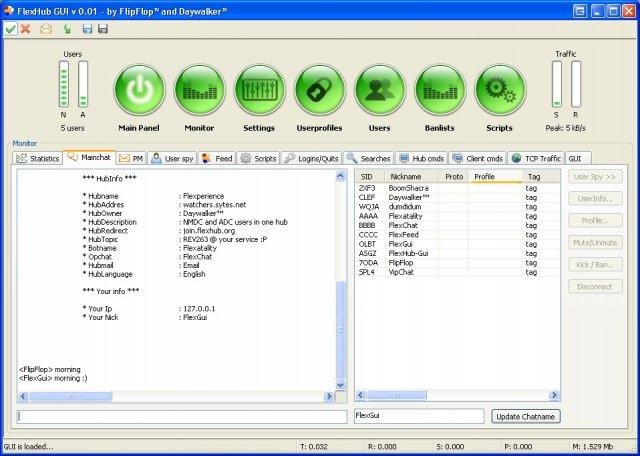Select the Mainchat tab
The height and width of the screenshot is (456, 640).
click(x=89, y=157)
